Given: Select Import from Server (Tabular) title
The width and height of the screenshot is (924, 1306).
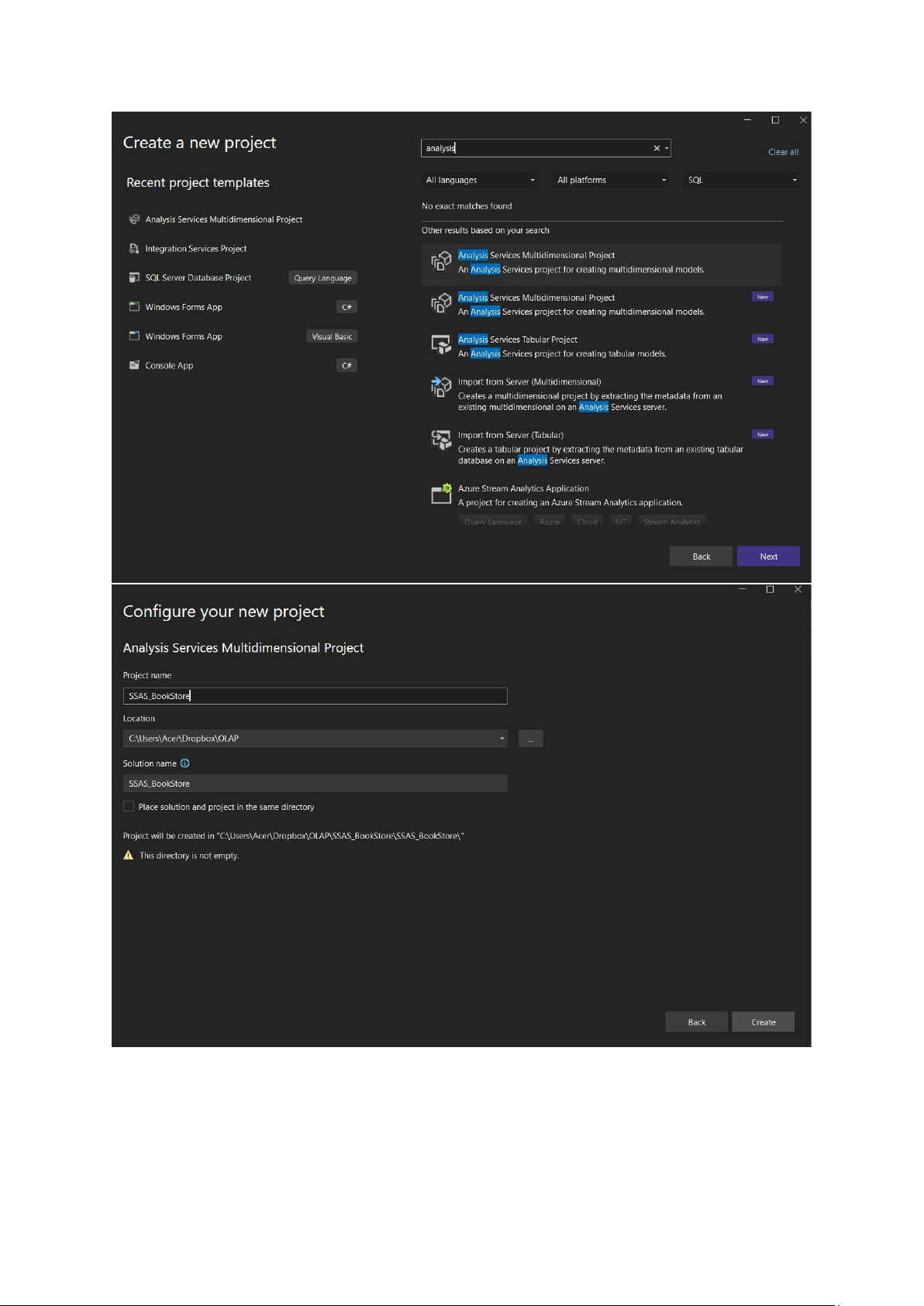Looking at the screenshot, I should (x=510, y=436).
